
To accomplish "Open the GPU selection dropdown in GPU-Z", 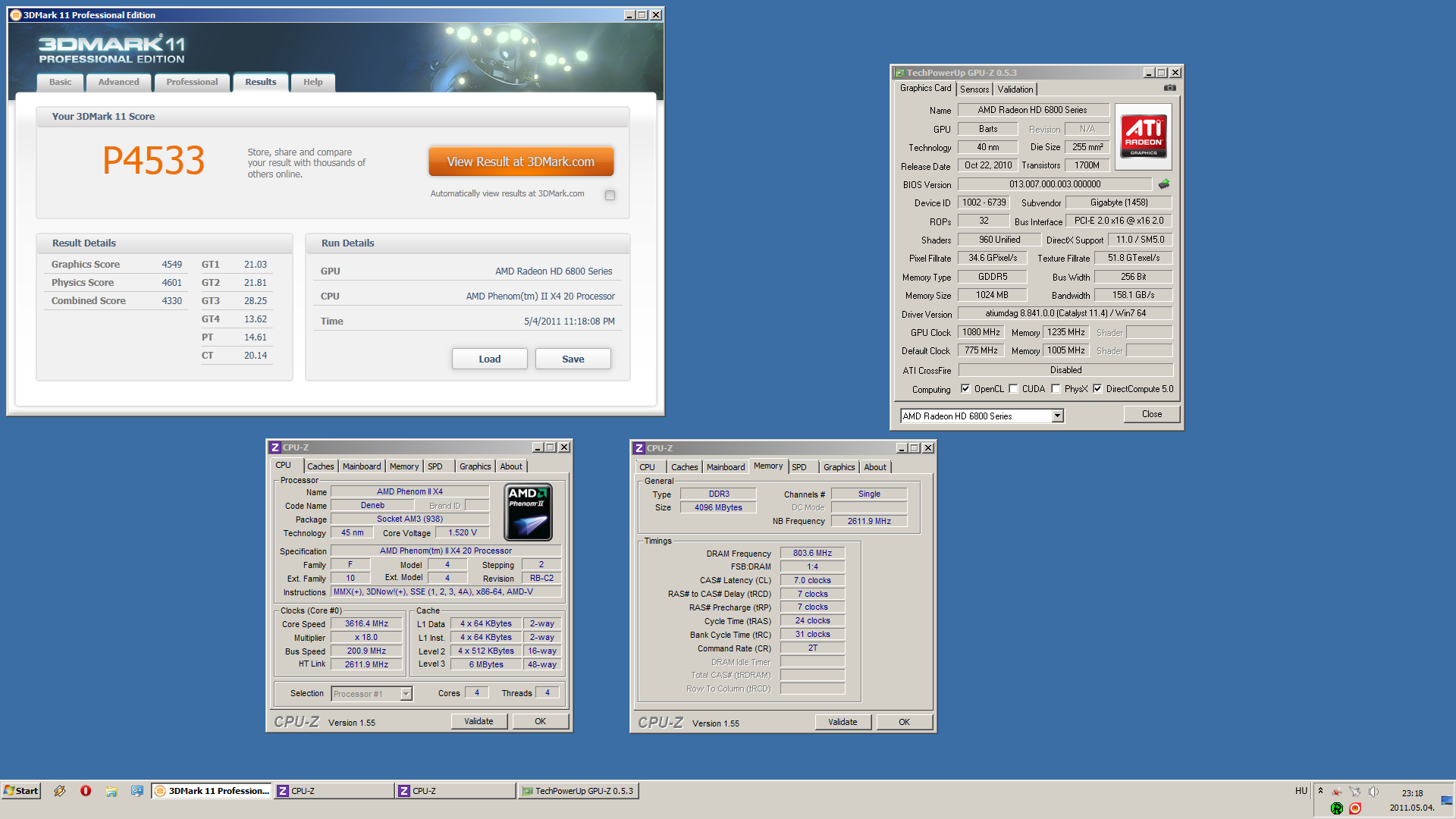I will pos(1057,416).
